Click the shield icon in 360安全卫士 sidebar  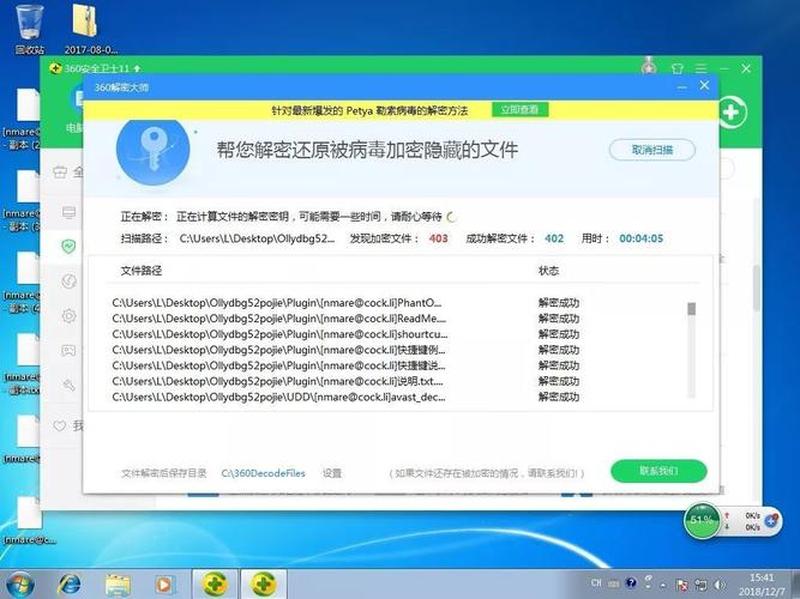(68, 247)
